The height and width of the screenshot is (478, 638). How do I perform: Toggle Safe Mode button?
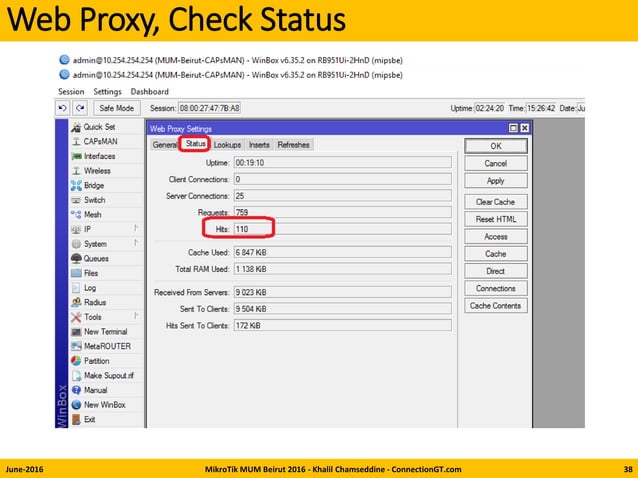(x=117, y=108)
